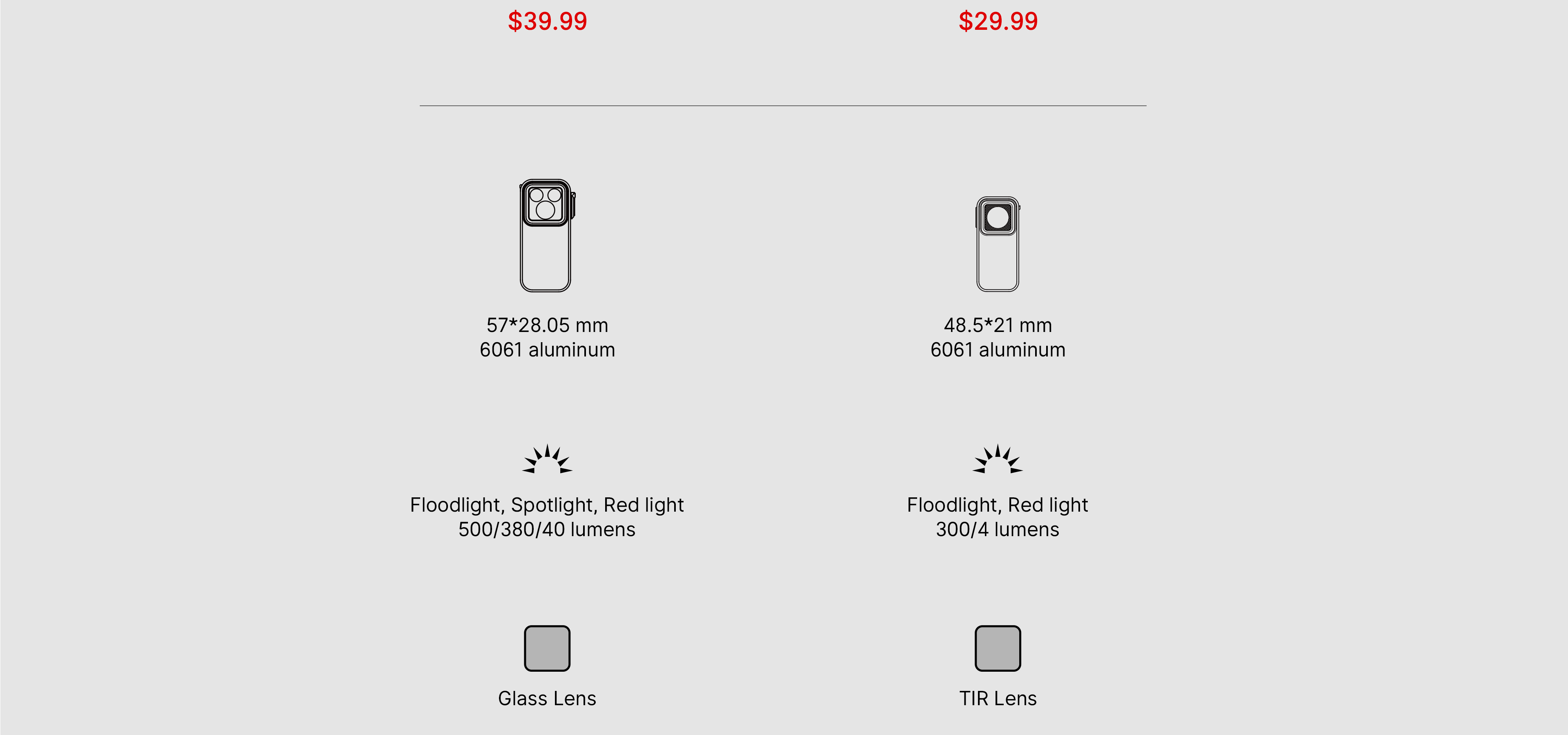Click the $29.99 price
Image resolution: width=1568 pixels, height=735 pixels.
pos(998,21)
